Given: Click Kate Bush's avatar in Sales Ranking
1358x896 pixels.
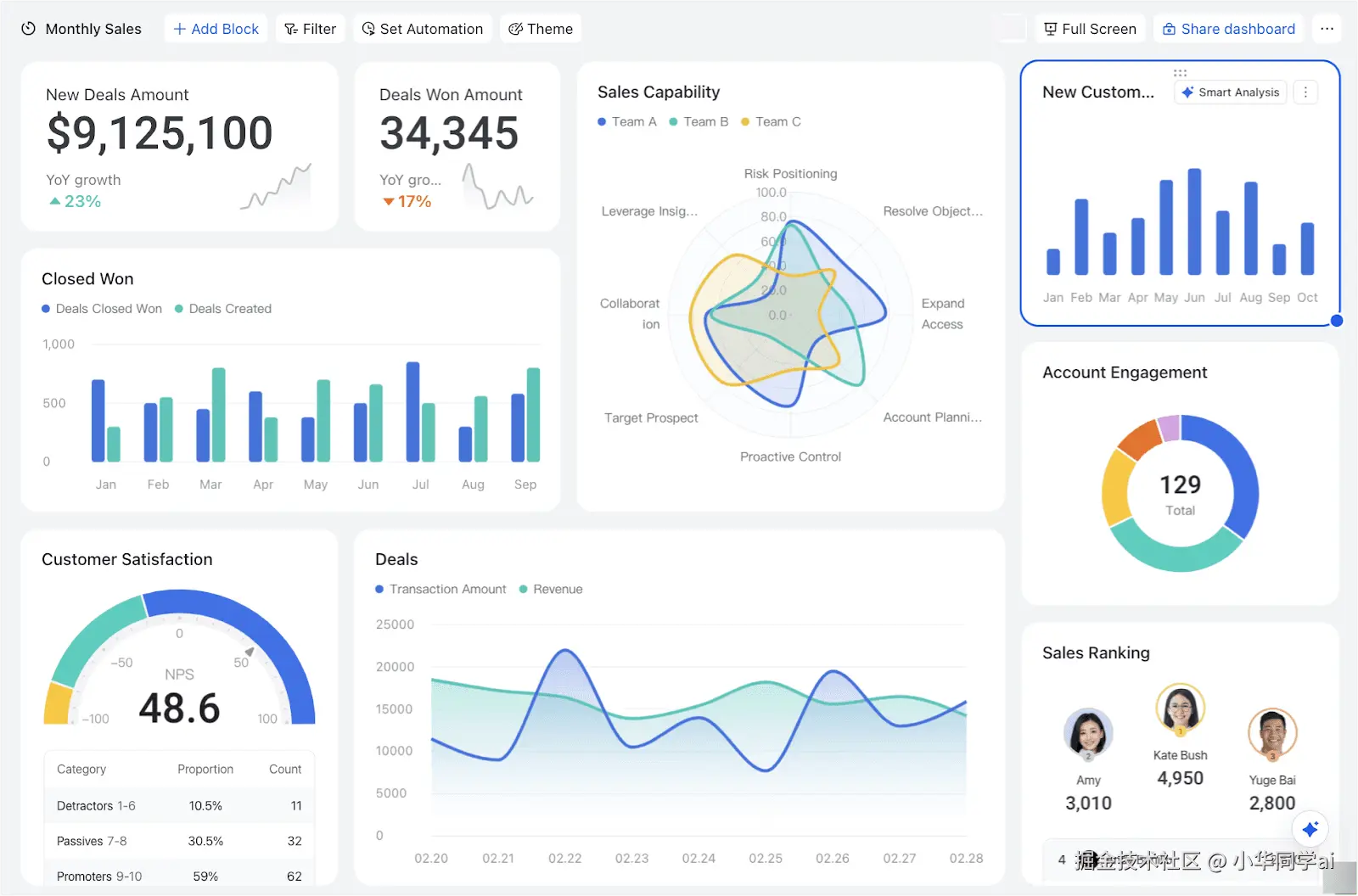Looking at the screenshot, I should [1180, 708].
